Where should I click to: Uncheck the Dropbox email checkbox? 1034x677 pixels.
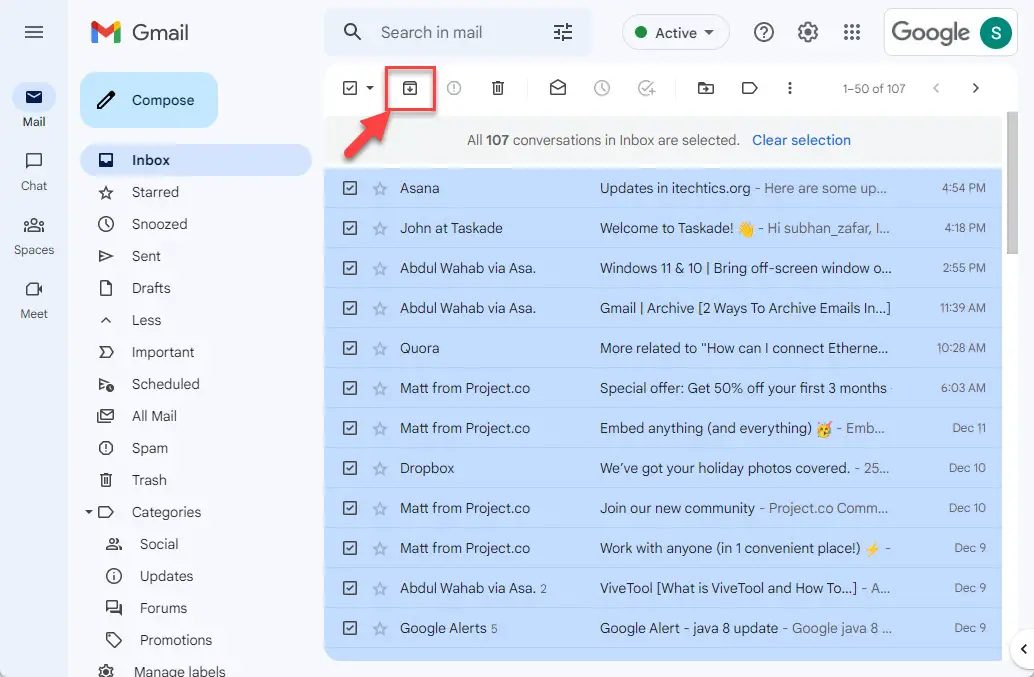(350, 468)
